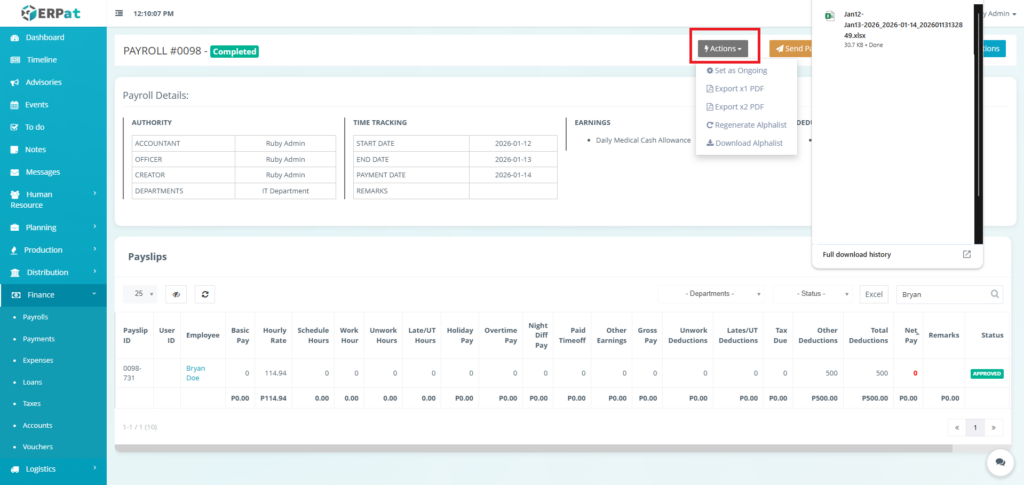This screenshot has height=485, width=1024.
Task: Open the Actions dropdown button
Action: (722, 48)
